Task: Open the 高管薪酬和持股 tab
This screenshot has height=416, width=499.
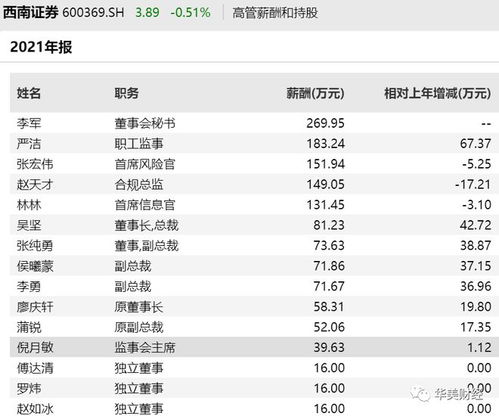Action: [275, 13]
